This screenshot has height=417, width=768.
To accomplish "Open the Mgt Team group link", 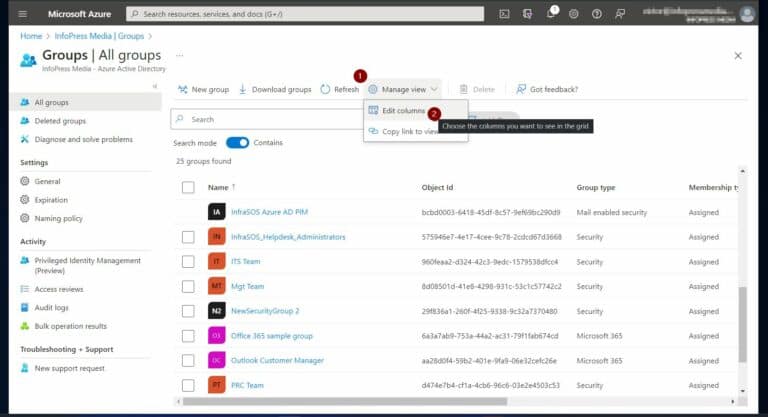I will point(247,286).
